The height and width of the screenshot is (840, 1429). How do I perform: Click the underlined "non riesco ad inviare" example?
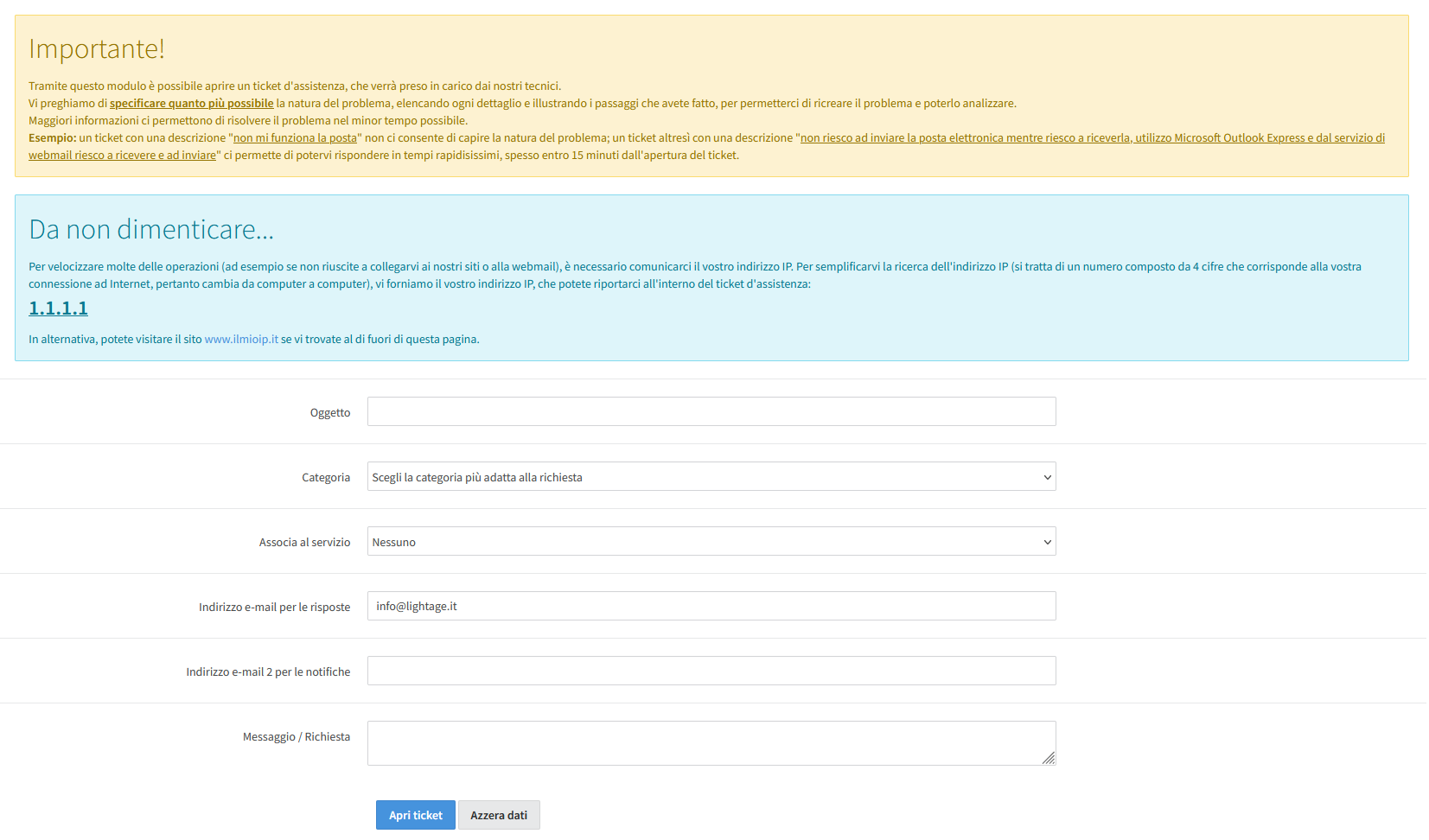click(x=1092, y=138)
